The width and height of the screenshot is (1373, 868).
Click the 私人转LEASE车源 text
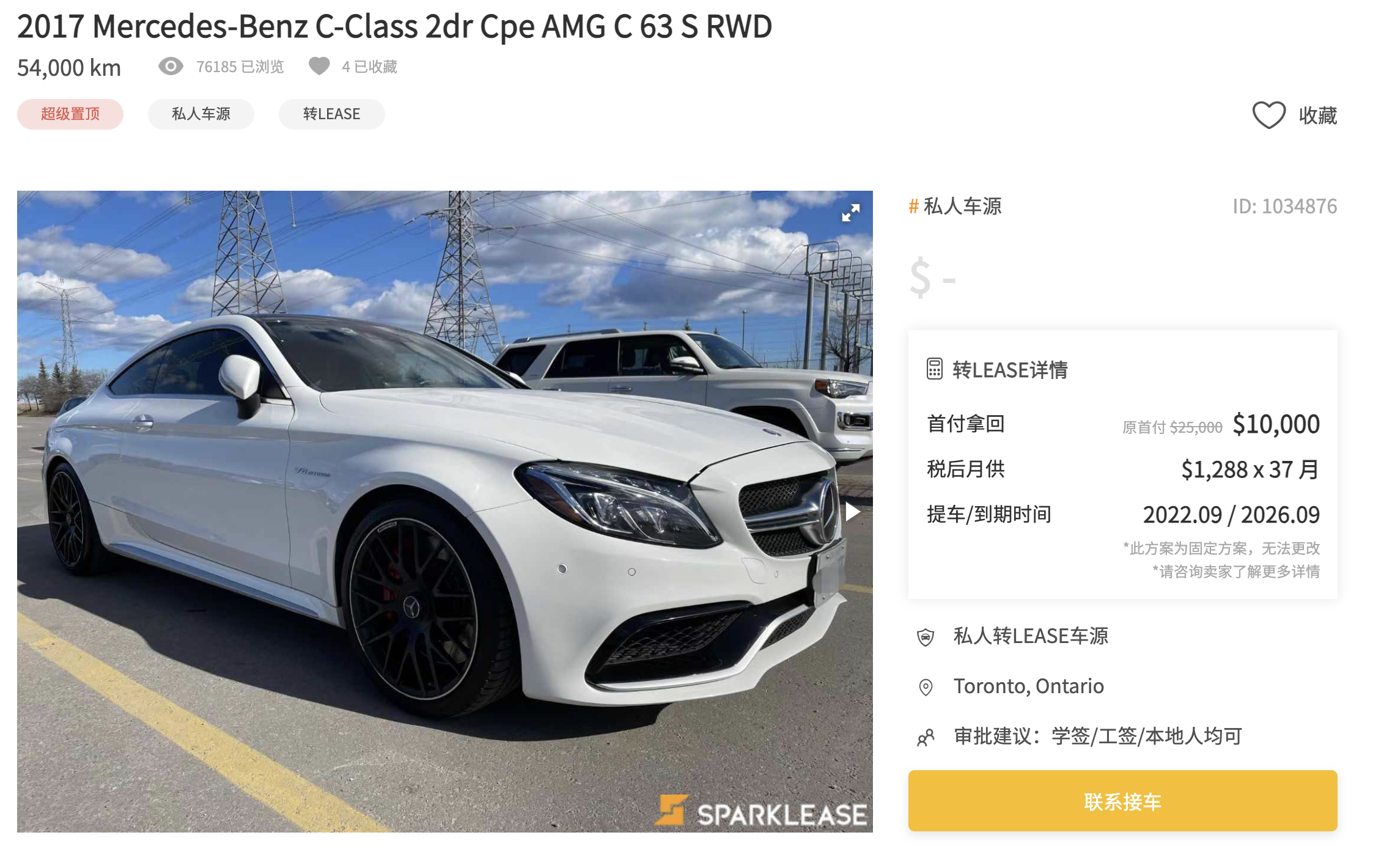click(x=1031, y=636)
